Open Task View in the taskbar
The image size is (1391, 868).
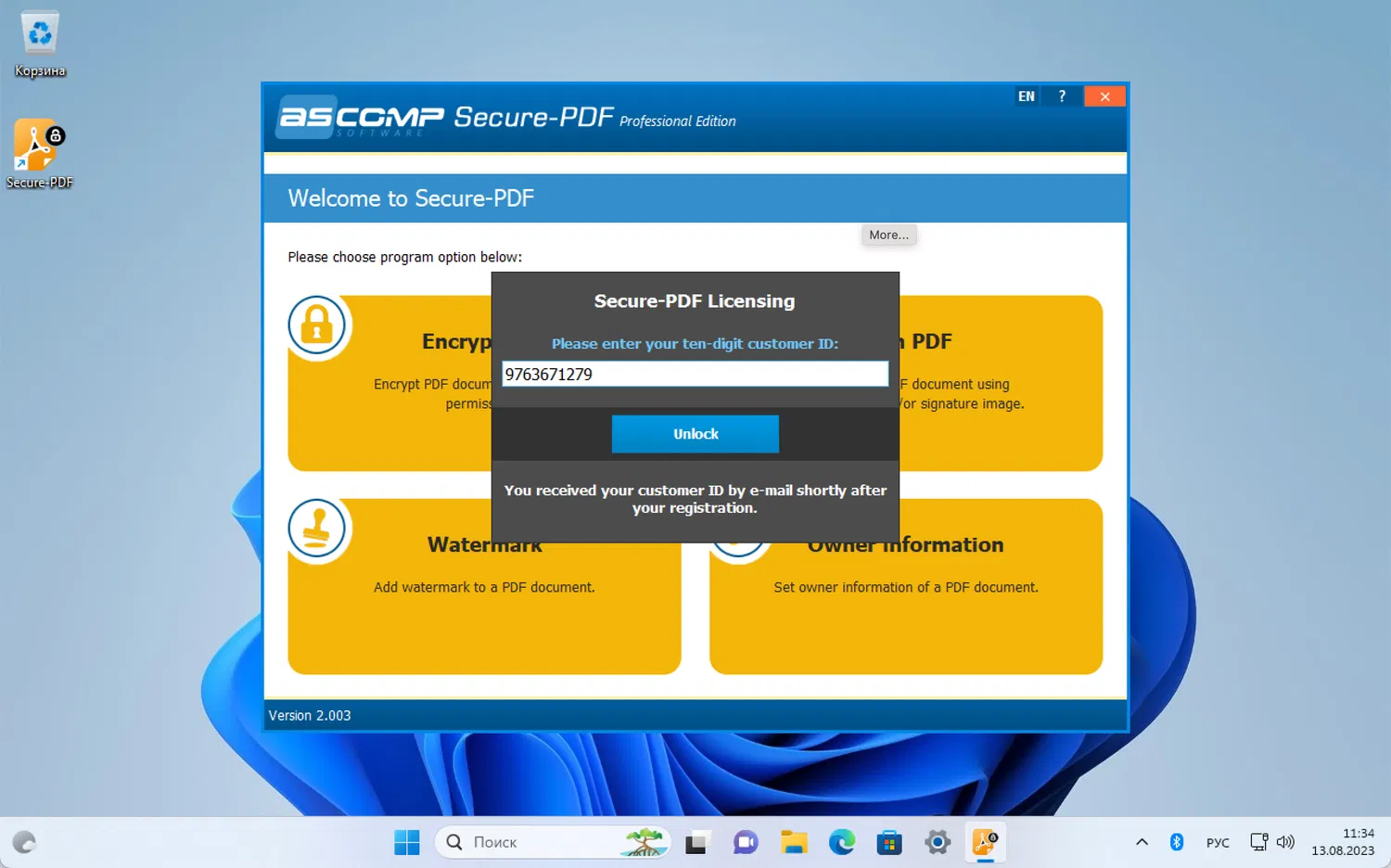click(x=696, y=842)
